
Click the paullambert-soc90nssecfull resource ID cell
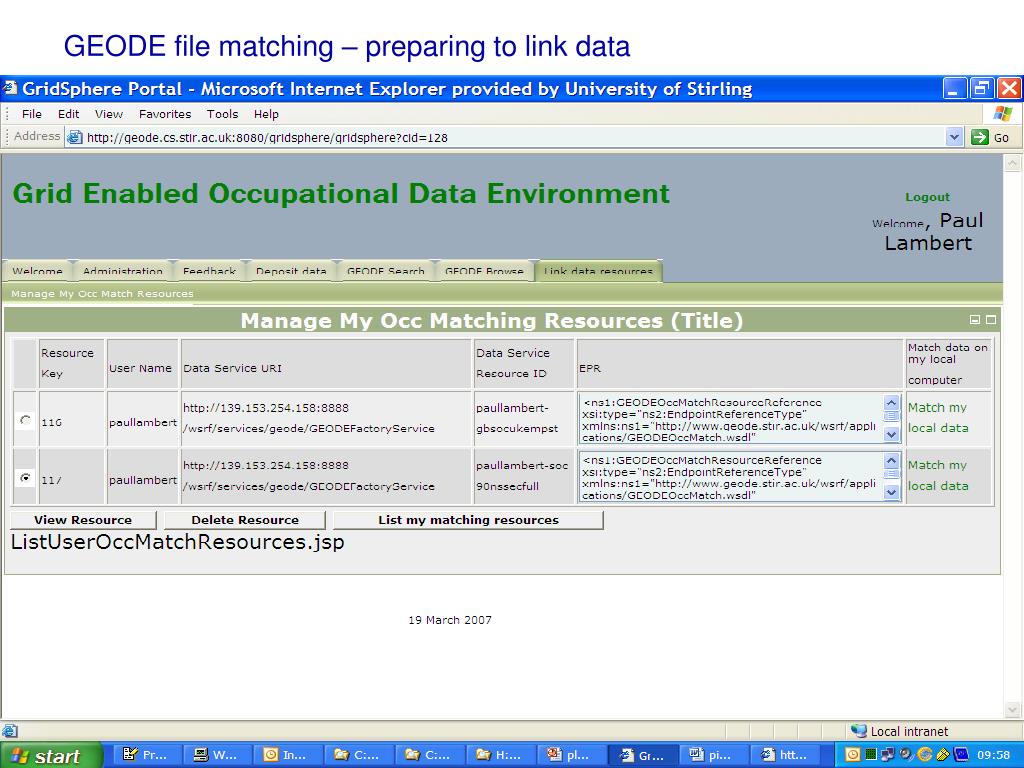point(524,475)
